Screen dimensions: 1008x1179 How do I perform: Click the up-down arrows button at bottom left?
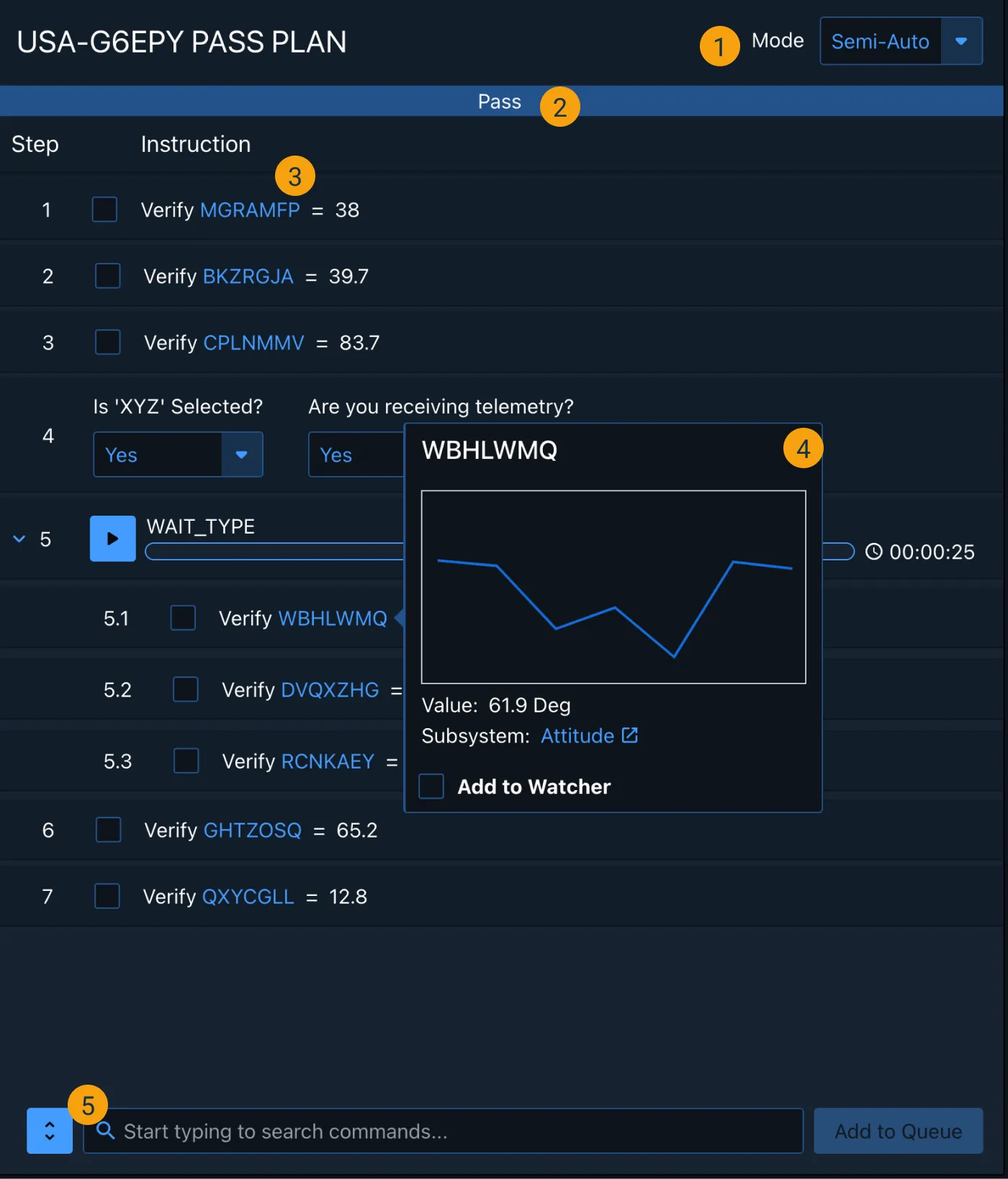pyautogui.click(x=50, y=1131)
